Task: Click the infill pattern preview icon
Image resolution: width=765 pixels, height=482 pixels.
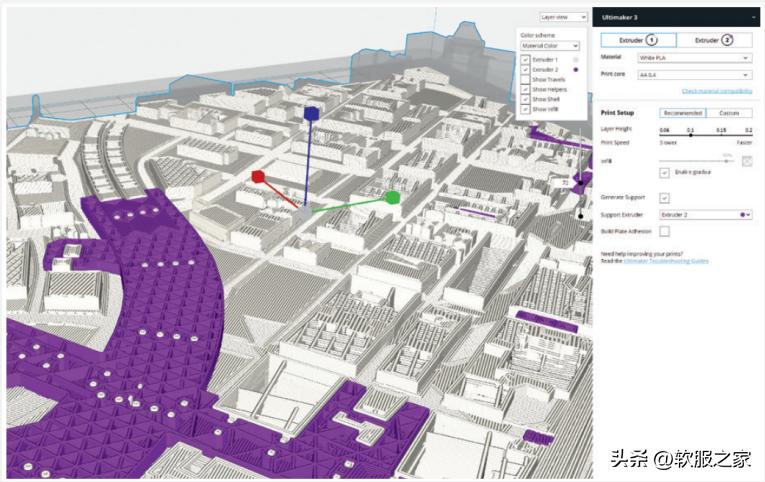Action: 746,161
